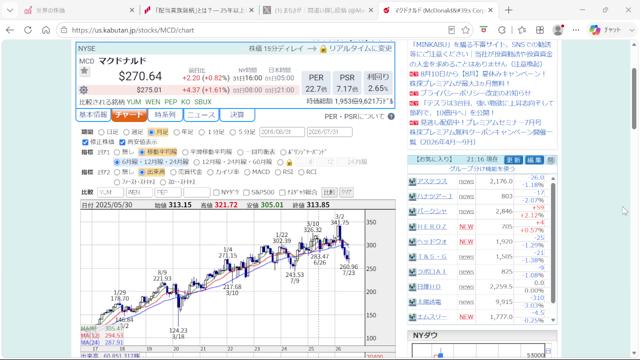Refresh the browser page

coord(28,30)
